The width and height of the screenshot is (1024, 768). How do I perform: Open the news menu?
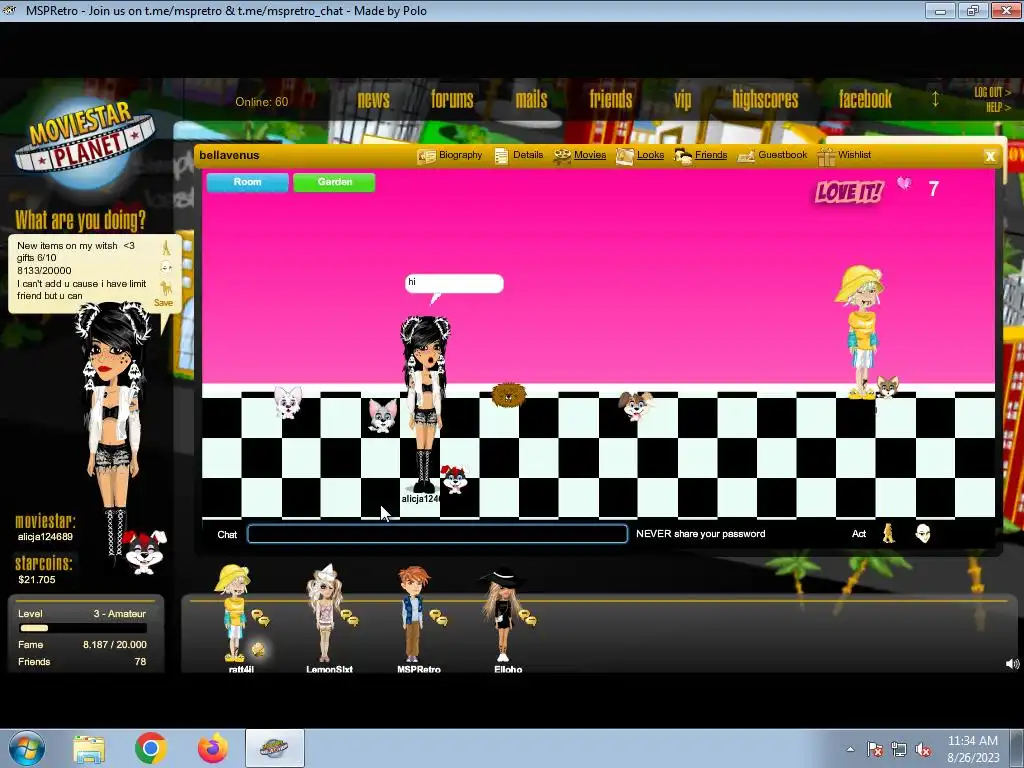374,99
